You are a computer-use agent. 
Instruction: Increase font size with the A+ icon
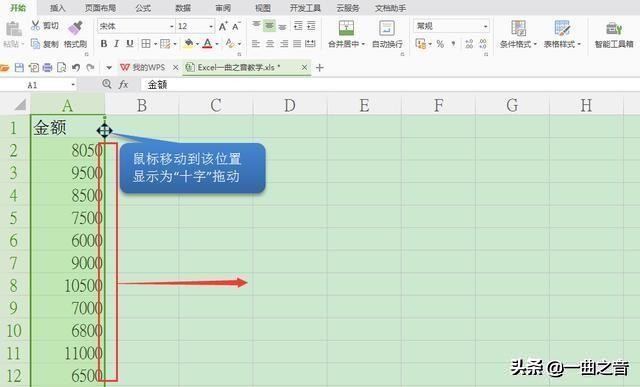(x=223, y=26)
